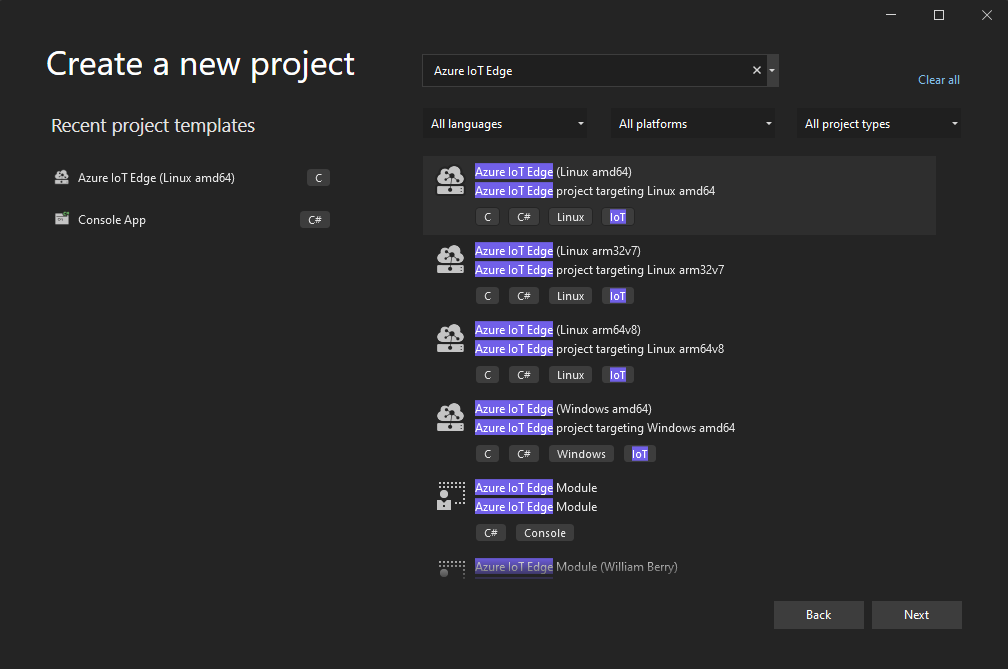Click the Azure IoT Edge Linux amd64 template icon
This screenshot has width=1008, height=669.
pyautogui.click(x=450, y=181)
